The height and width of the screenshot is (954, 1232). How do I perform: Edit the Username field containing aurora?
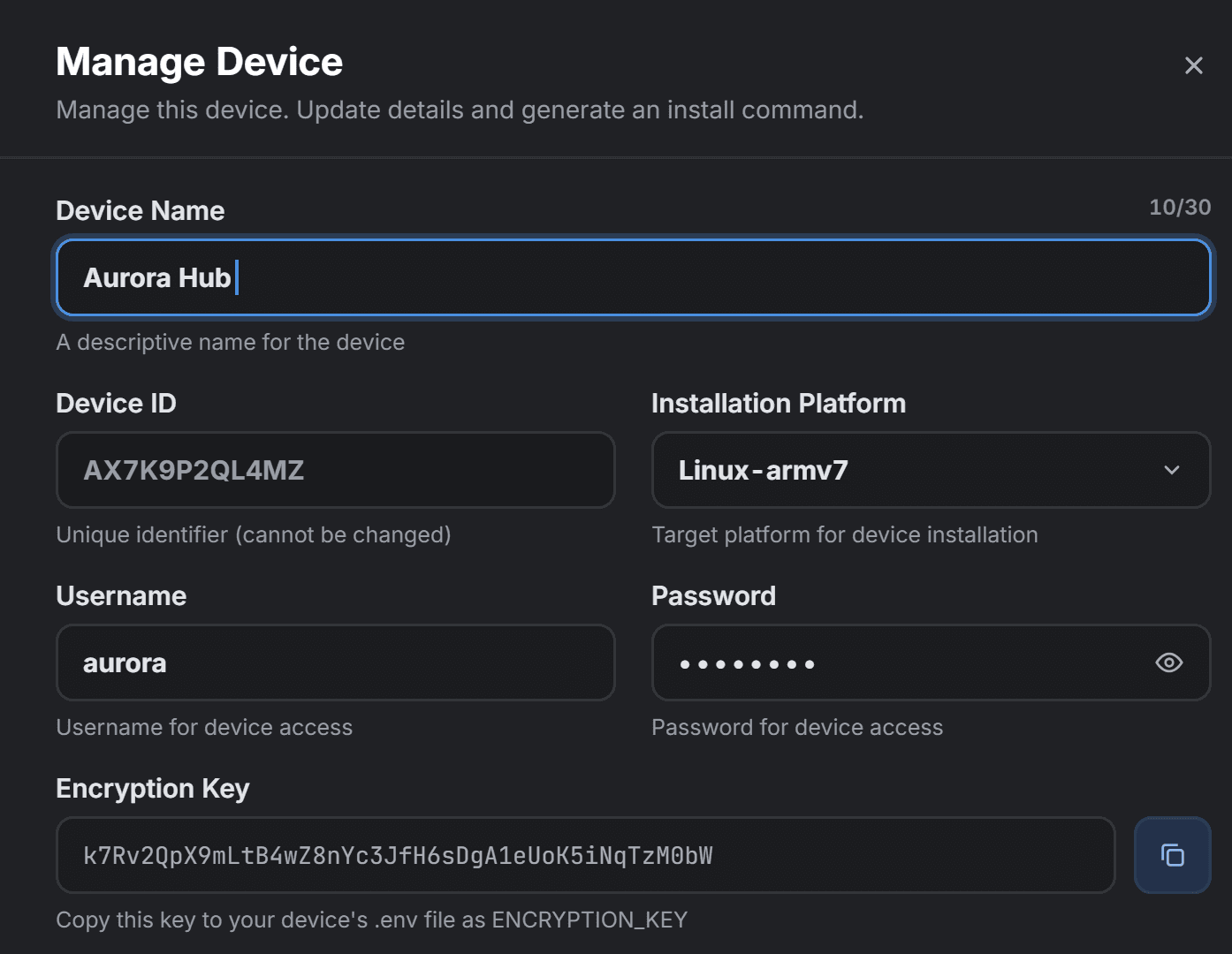[x=336, y=662]
